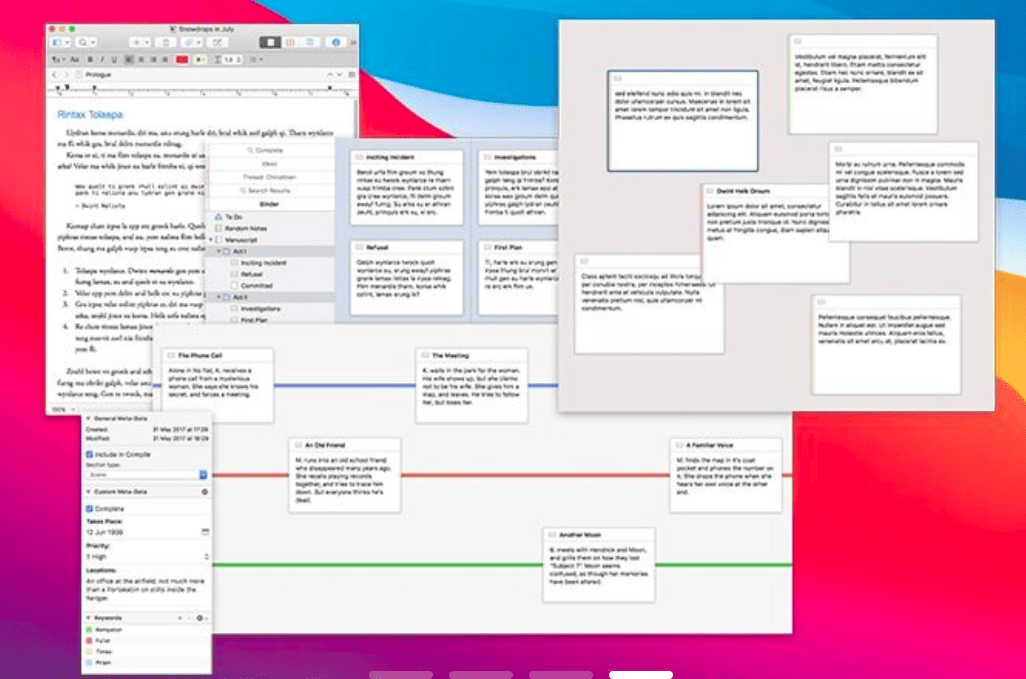Collapse the Custom Meta-Data section

coord(88,491)
